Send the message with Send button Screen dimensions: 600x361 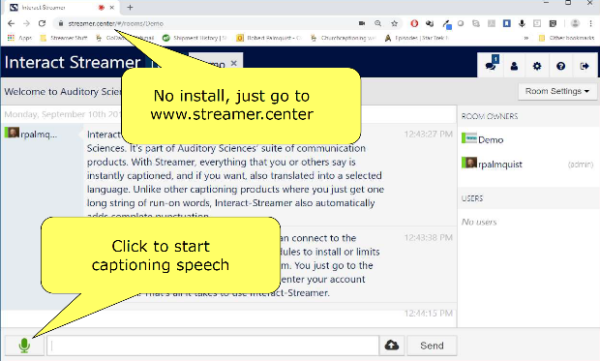(432, 346)
